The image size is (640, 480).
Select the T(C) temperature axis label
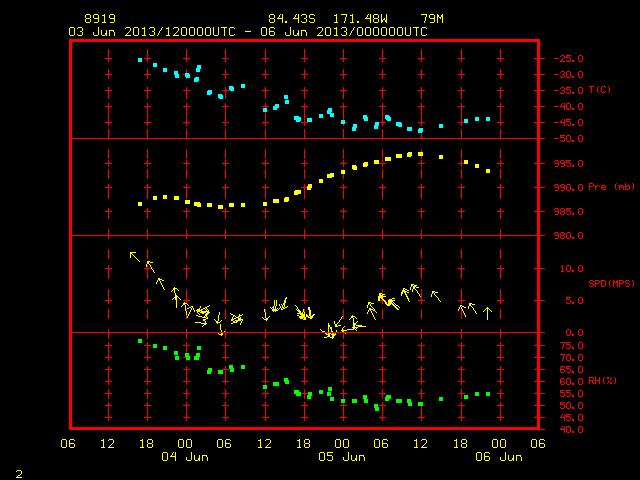point(600,89)
